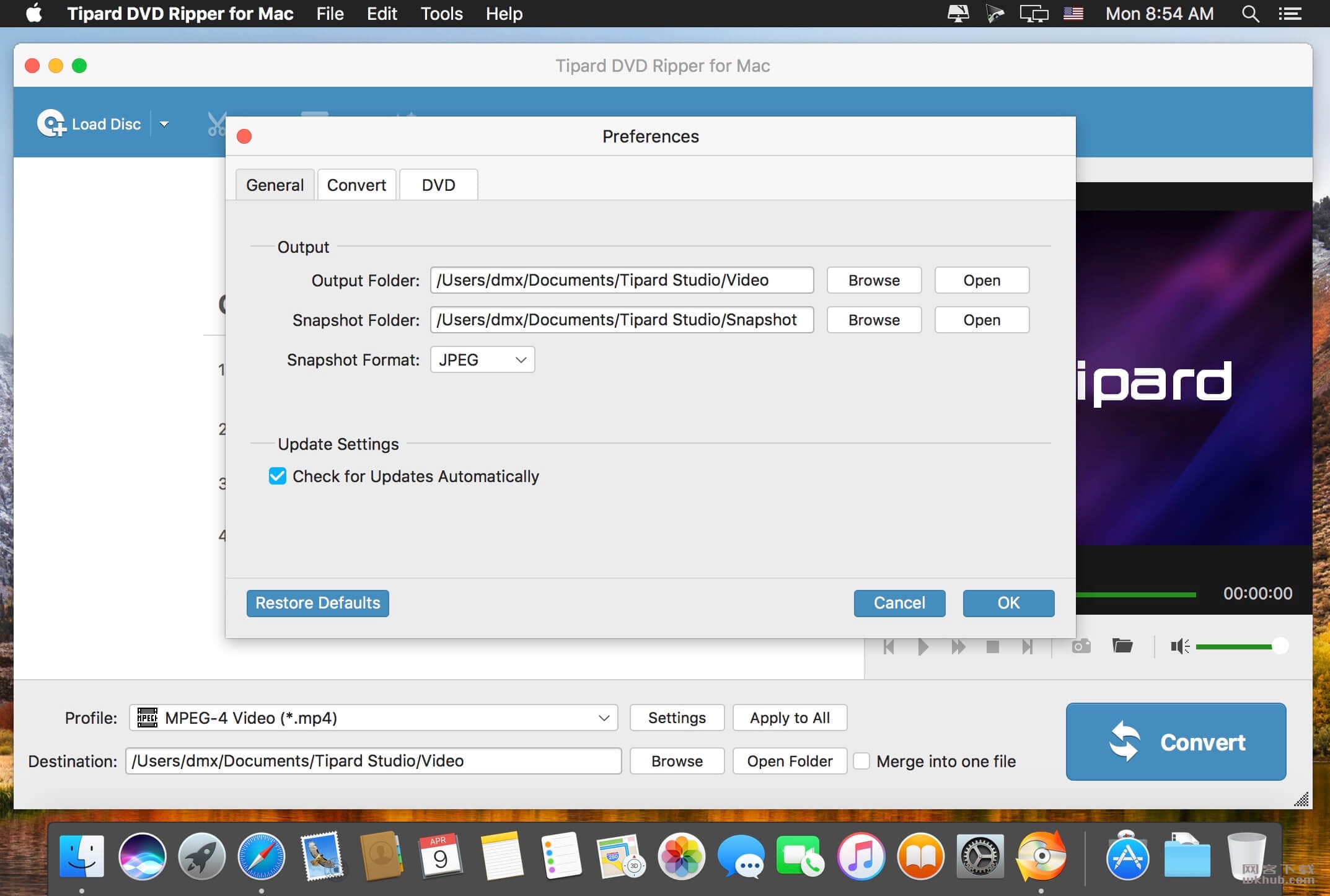
Task: Open Spotlight search in the menu bar
Action: [1250, 14]
